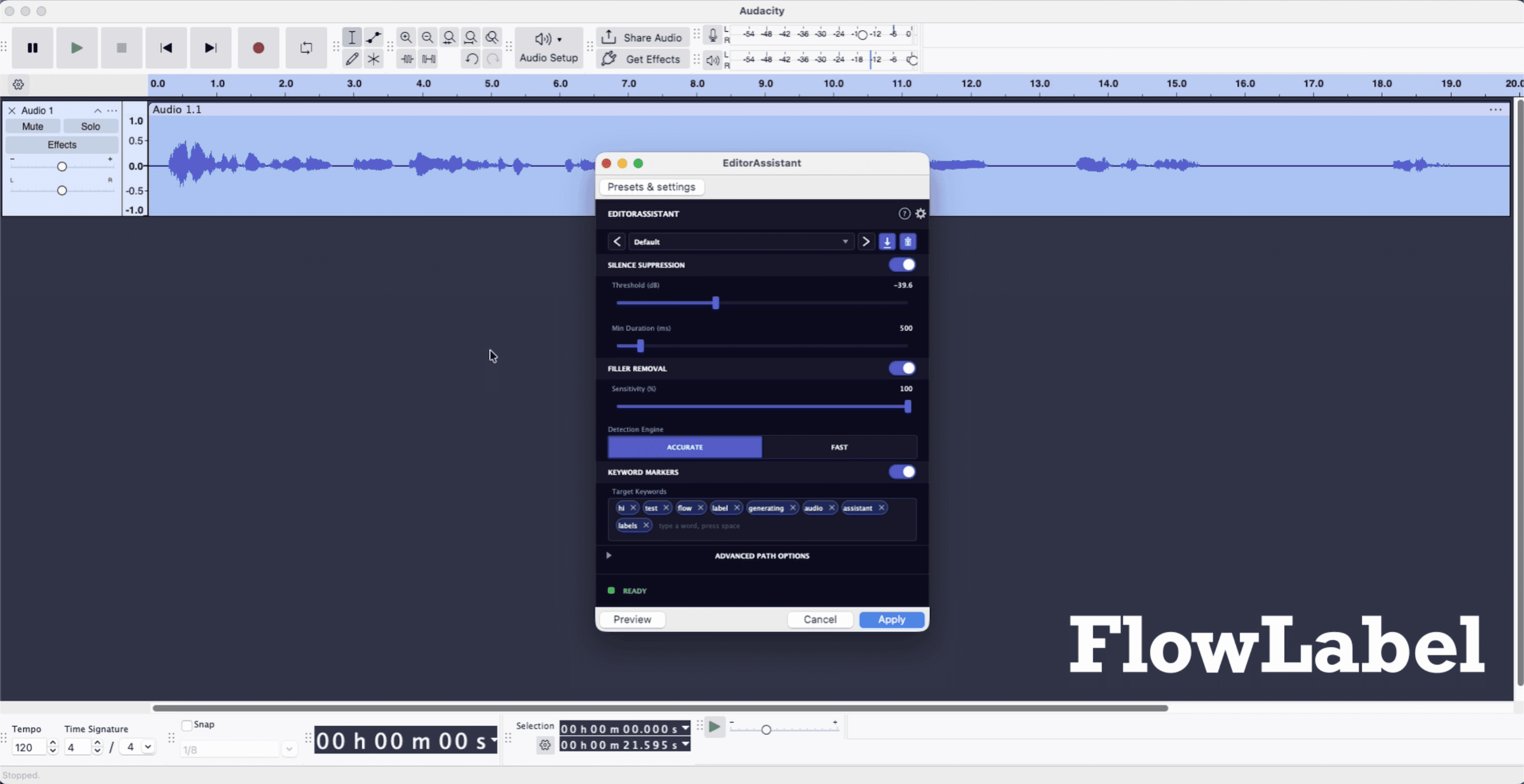Click the Zoom Out magnifier

[x=427, y=37]
